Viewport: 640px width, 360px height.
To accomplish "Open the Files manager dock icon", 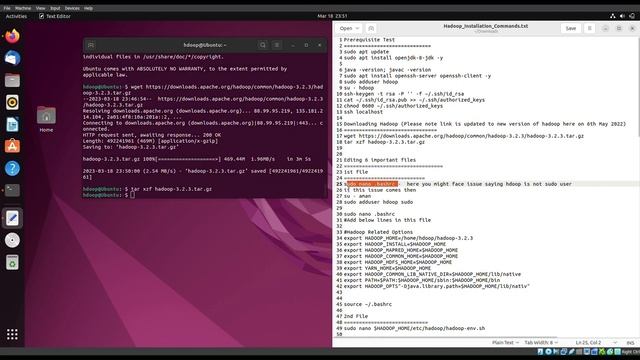I will [x=12, y=80].
